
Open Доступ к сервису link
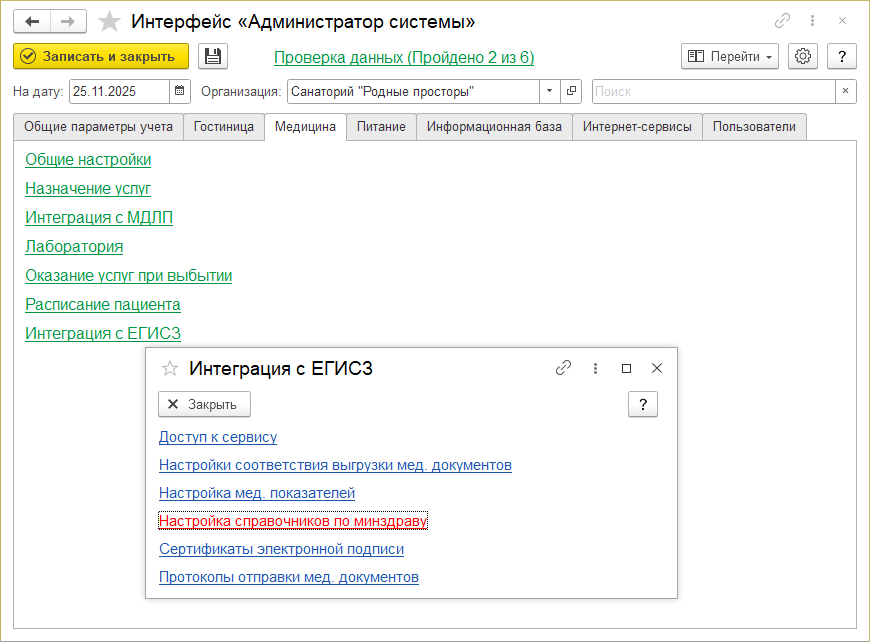(218, 437)
